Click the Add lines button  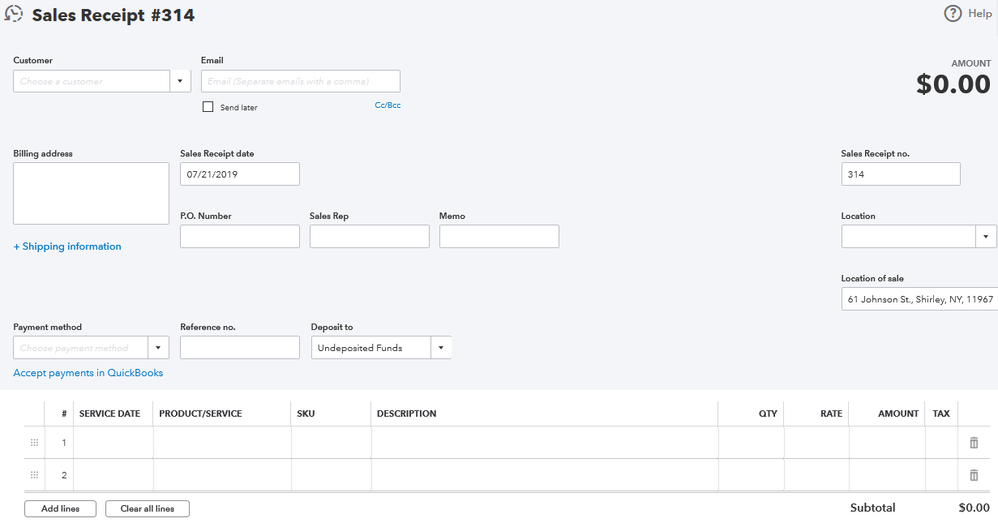tap(60, 508)
